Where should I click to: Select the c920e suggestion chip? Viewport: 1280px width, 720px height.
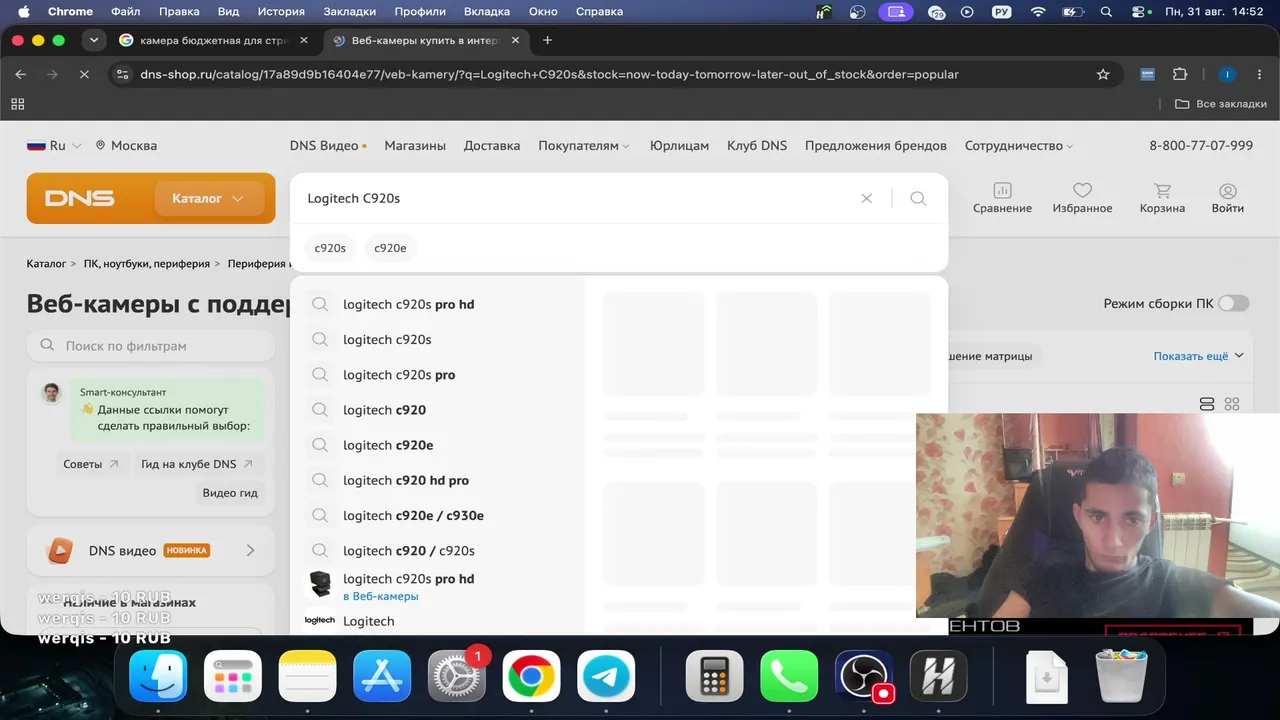coord(390,248)
